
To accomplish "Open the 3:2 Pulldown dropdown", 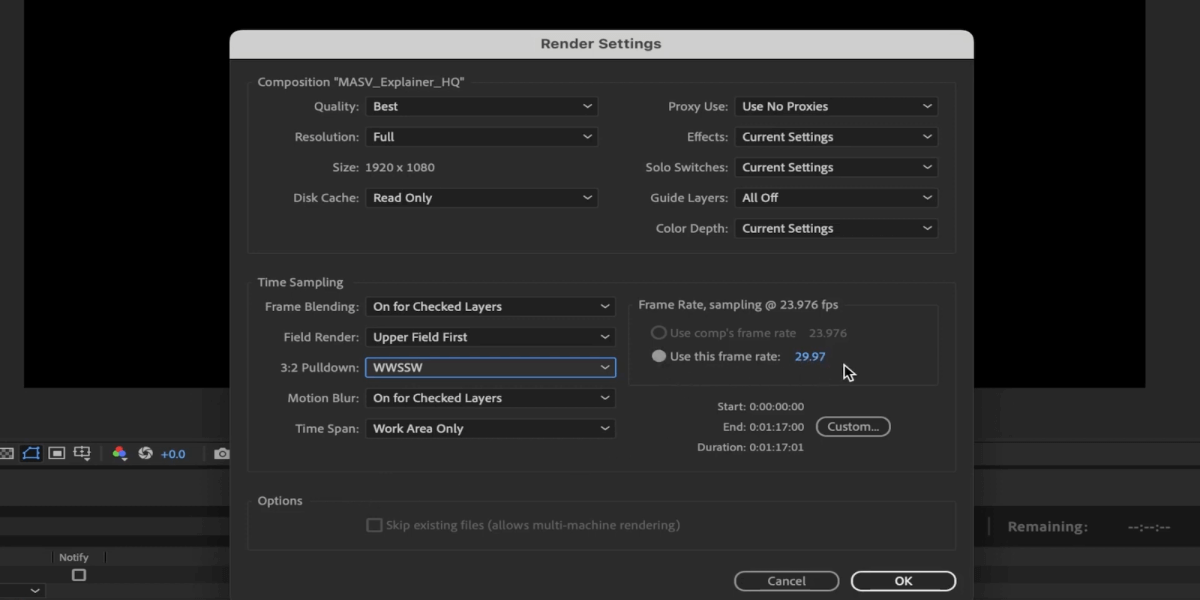I will click(490, 367).
